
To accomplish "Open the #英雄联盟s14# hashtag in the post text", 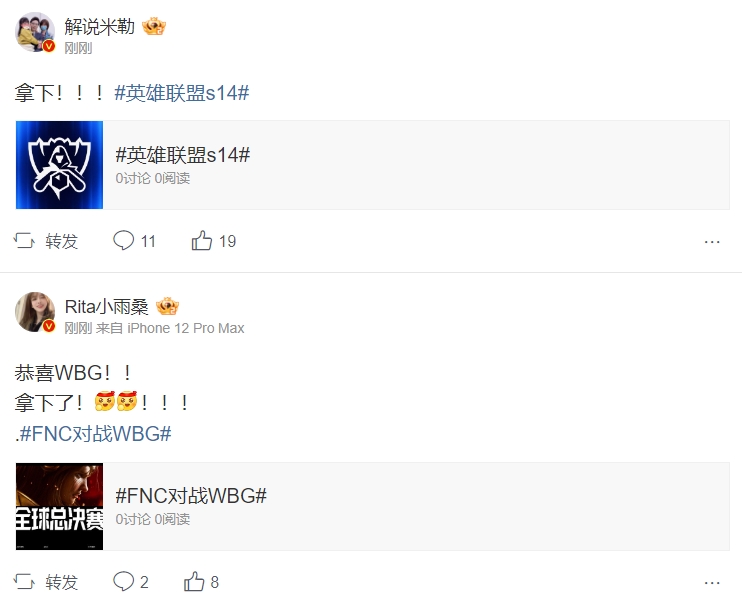I will click(x=182, y=93).
